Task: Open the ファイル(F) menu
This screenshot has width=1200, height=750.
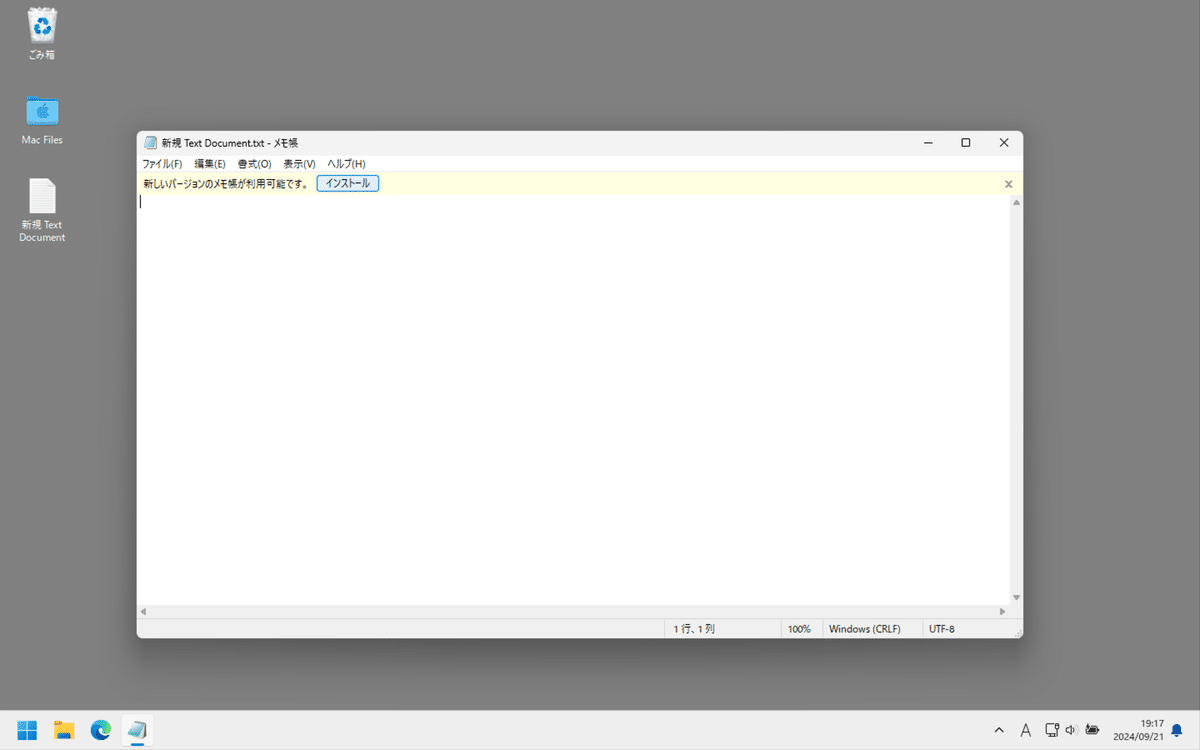Action: 161,163
